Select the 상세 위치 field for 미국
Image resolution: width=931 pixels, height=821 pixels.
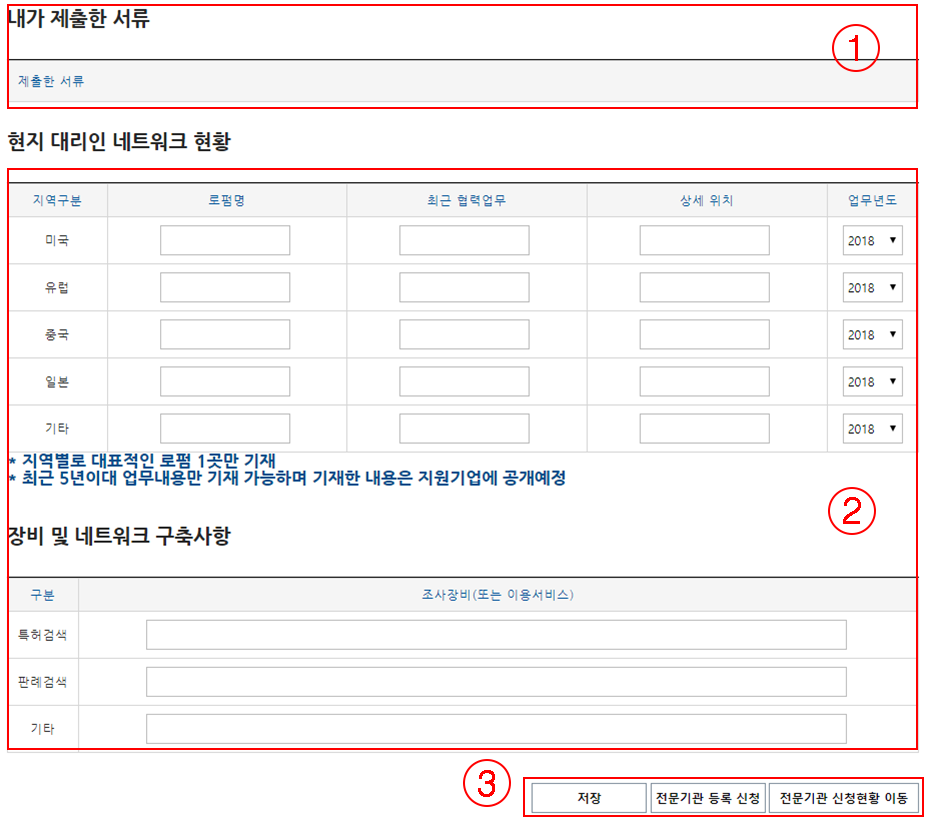coord(704,241)
